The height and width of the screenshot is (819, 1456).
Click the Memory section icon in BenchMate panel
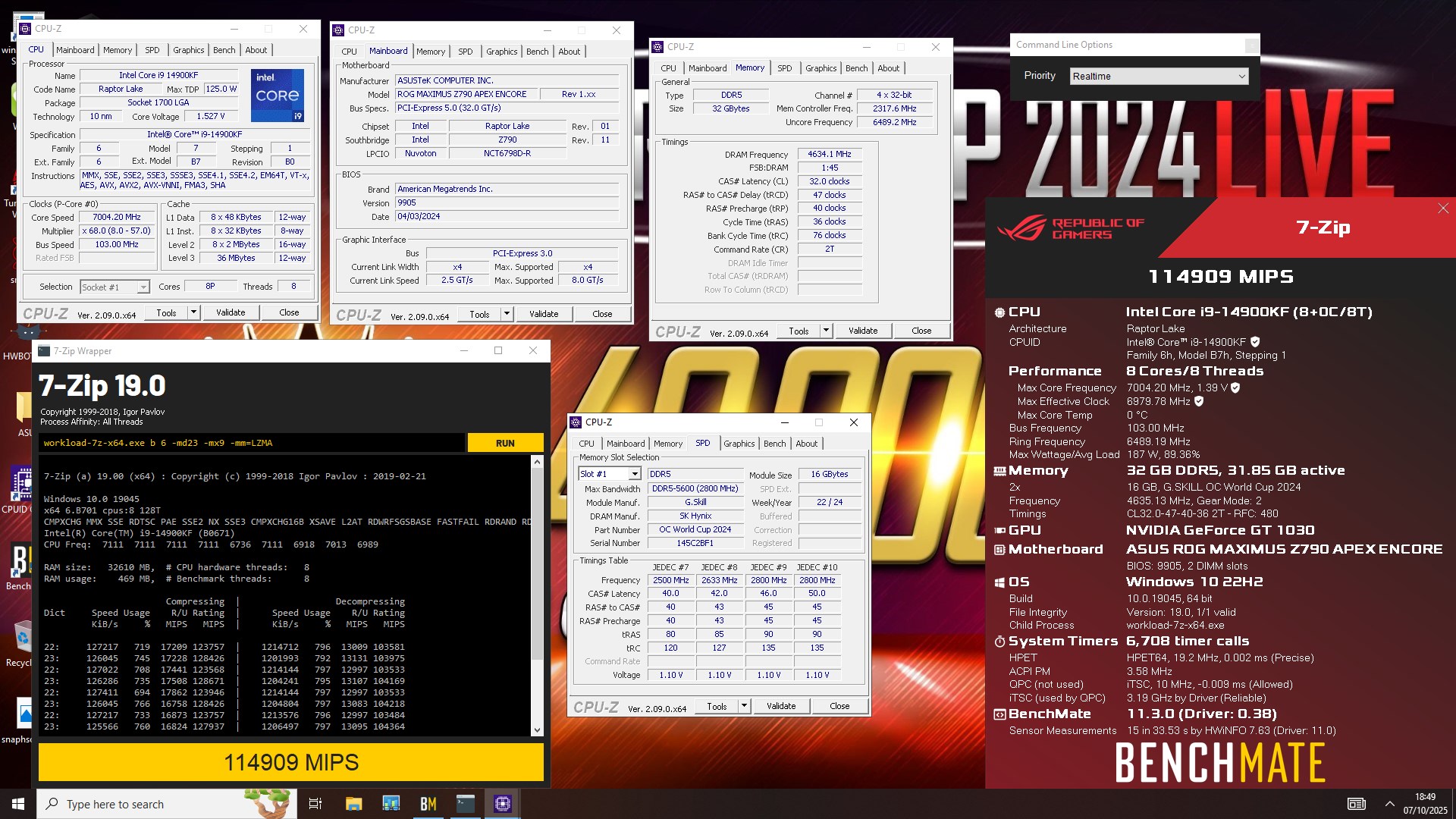pos(999,471)
